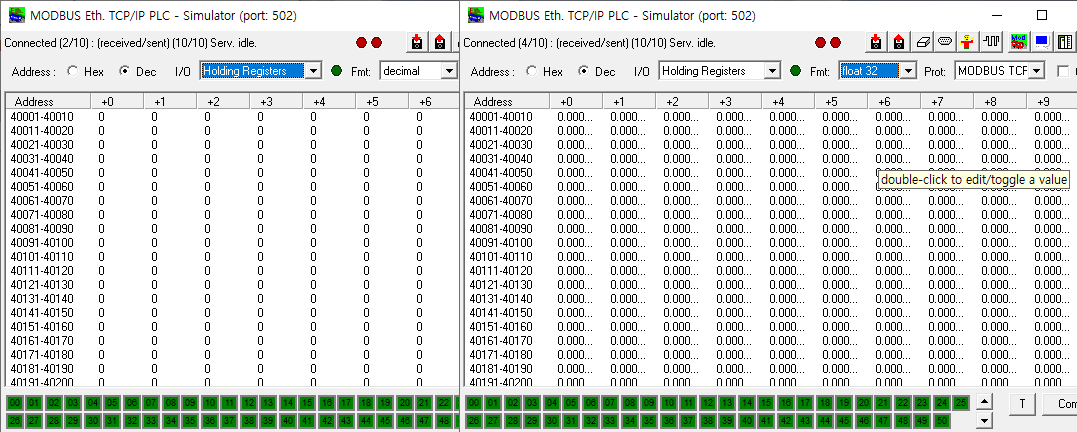
Task: Toggle station 31 box in left window
Action: (x=113, y=420)
